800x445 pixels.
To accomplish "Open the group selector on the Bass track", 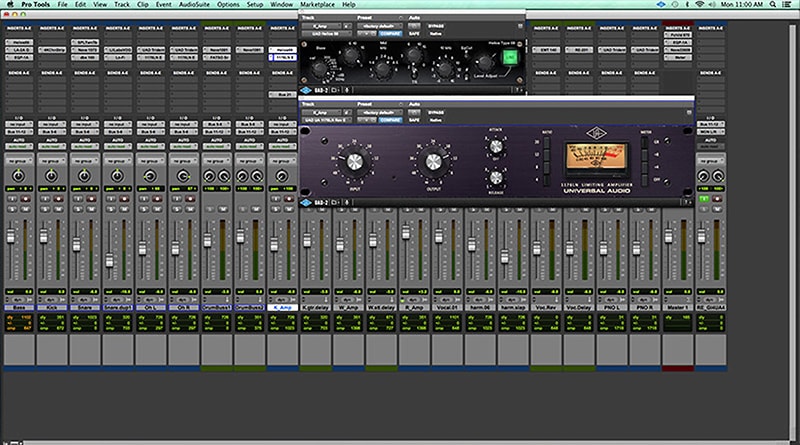I will tap(19, 161).
